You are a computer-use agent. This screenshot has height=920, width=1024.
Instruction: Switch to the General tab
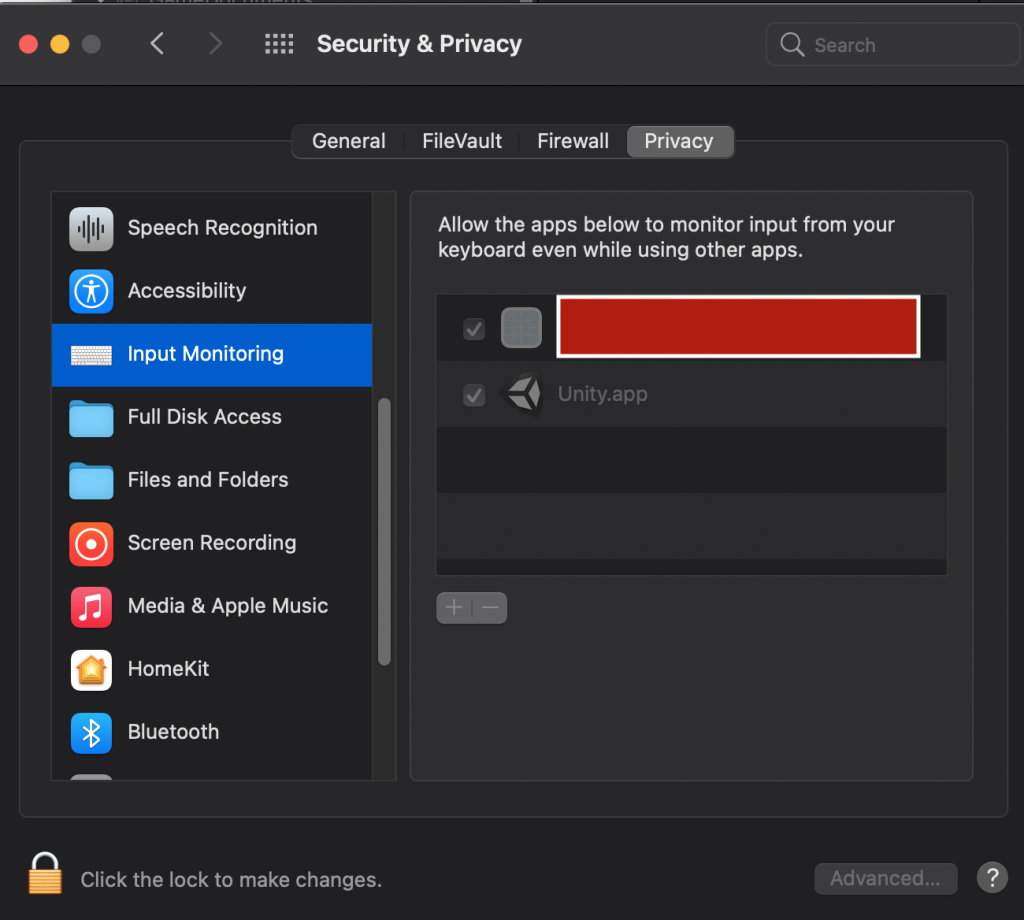coord(348,141)
